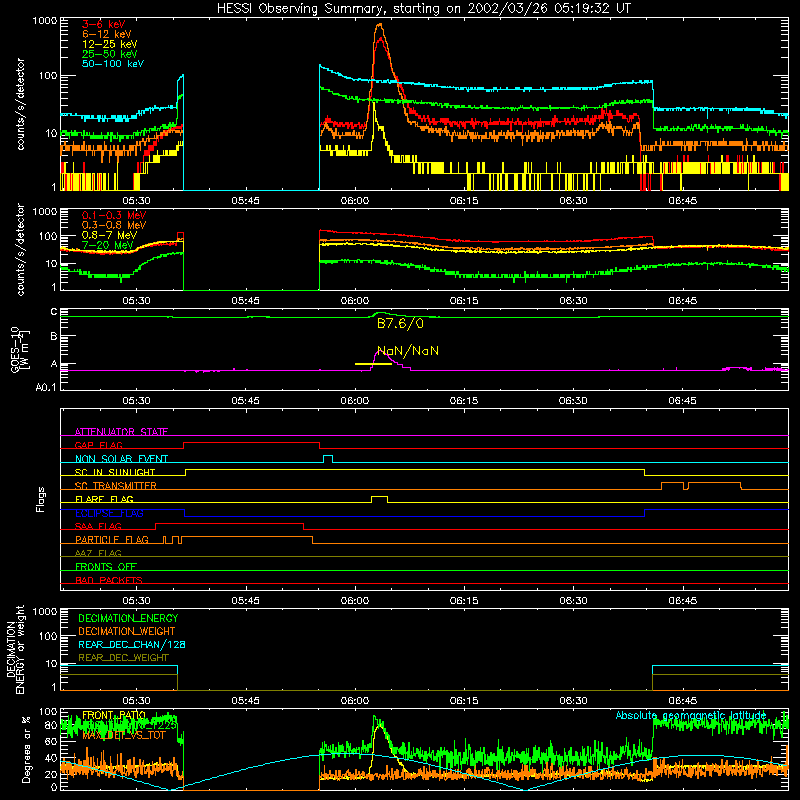Select the 25-50 keV legend label
800x800 pixels.
[110, 54]
